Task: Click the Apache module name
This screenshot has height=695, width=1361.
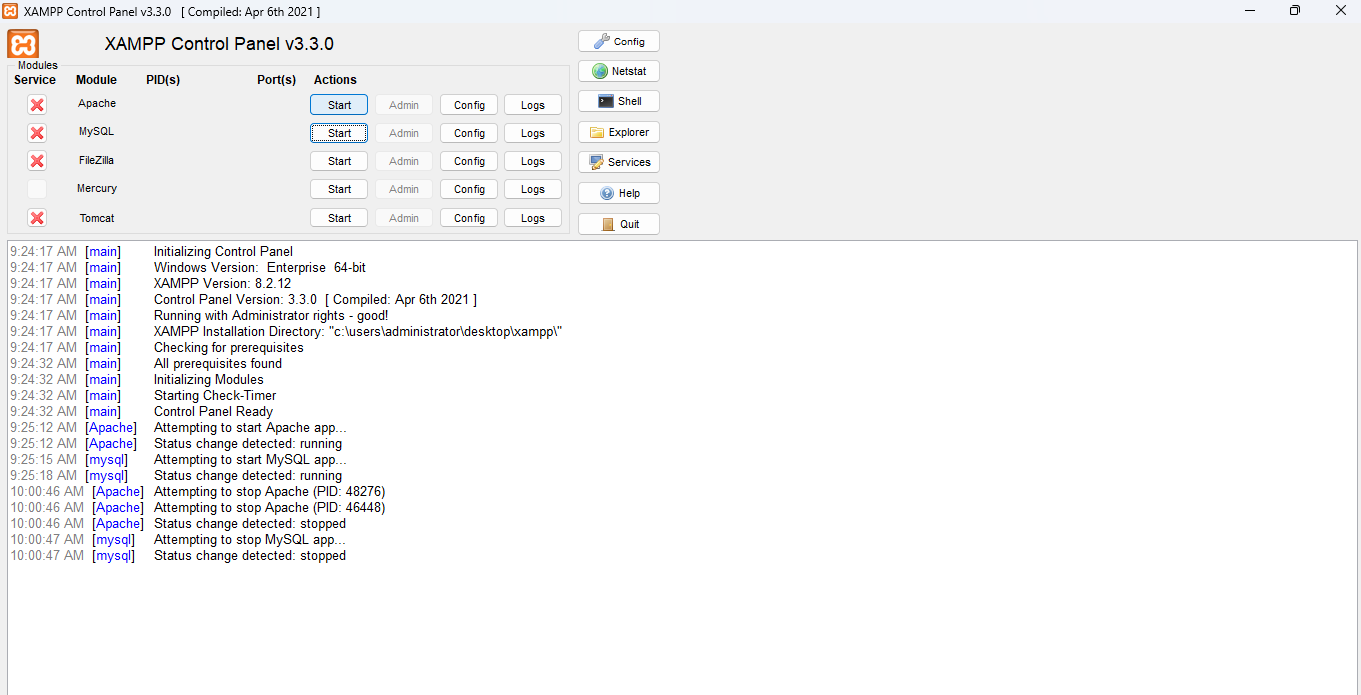Action: pos(97,104)
